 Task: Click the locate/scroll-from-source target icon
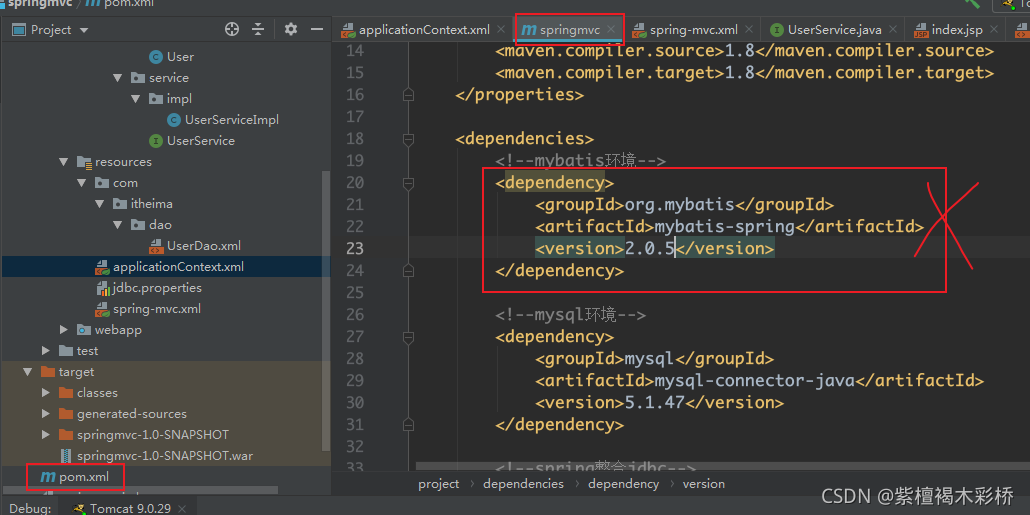tap(231, 30)
